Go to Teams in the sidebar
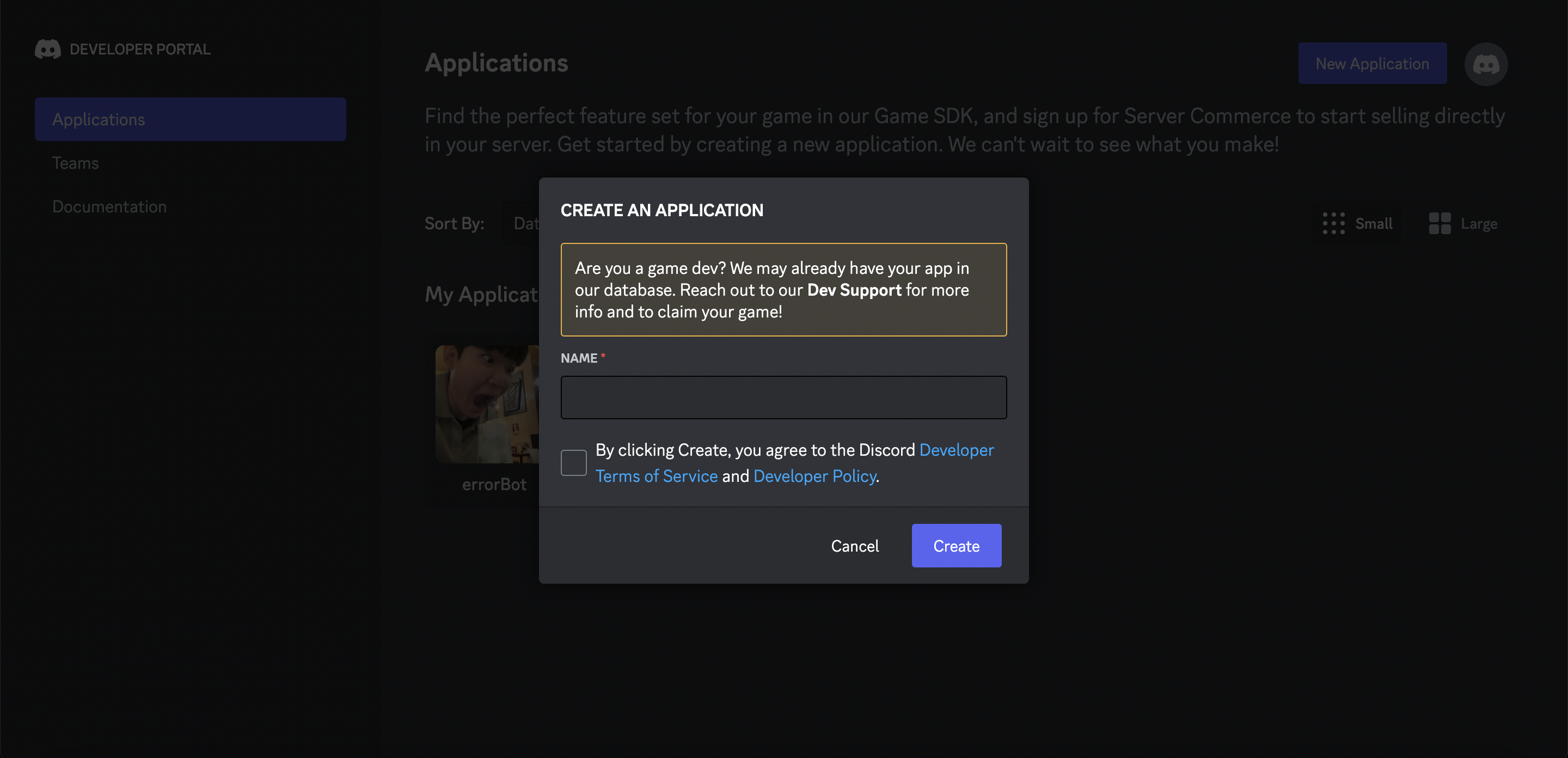Image resolution: width=1568 pixels, height=758 pixels. [76, 163]
